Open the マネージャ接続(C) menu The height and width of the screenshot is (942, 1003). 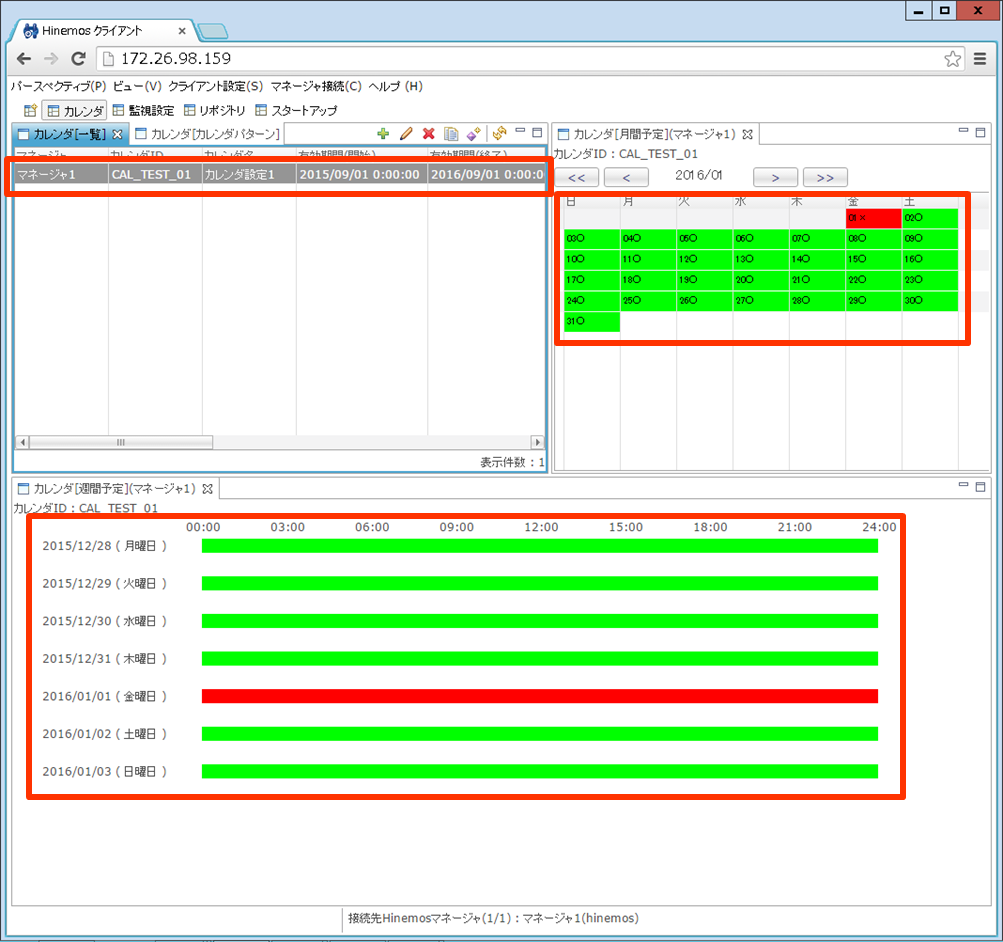pyautogui.click(x=316, y=86)
